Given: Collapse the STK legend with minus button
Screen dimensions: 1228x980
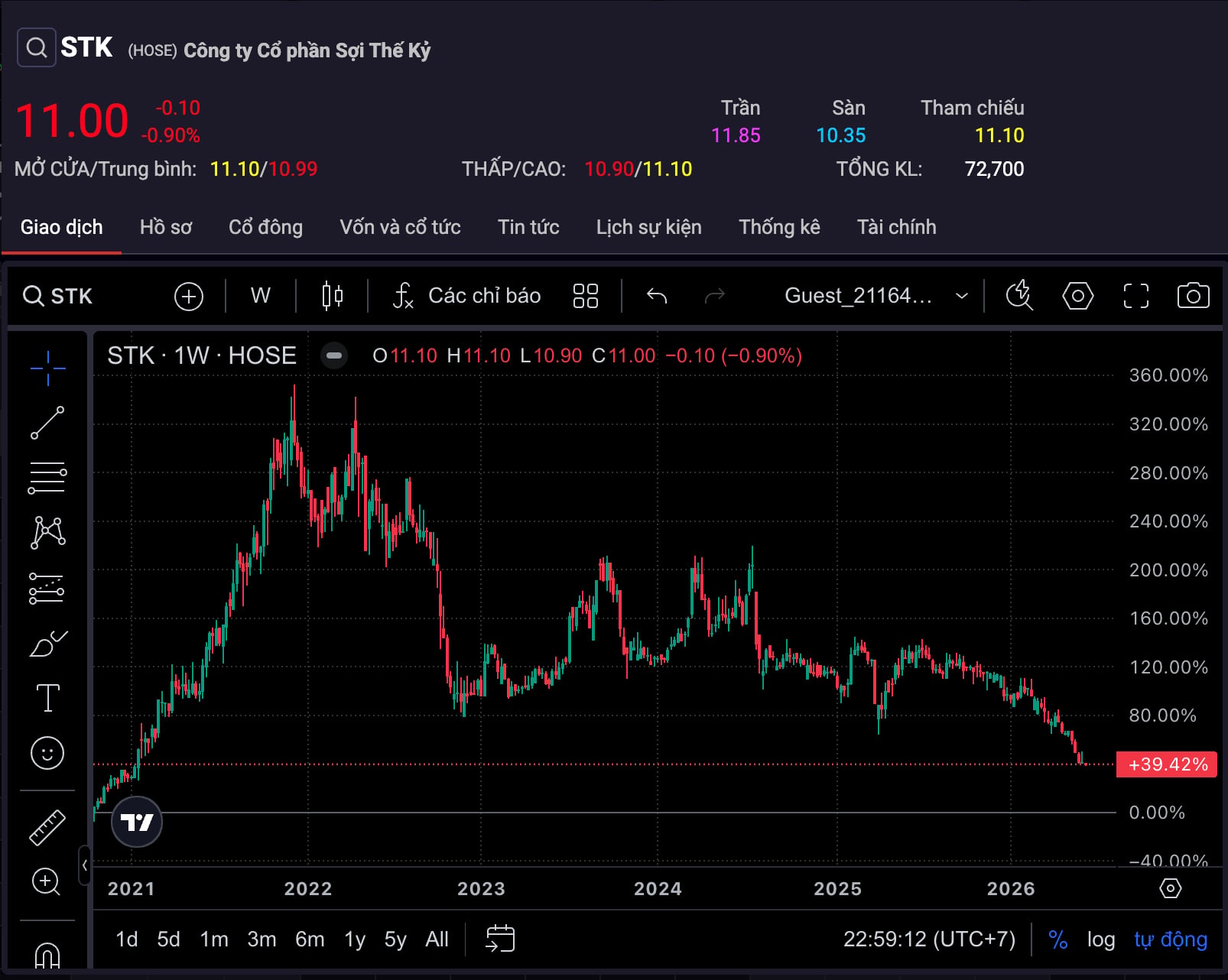Looking at the screenshot, I should pyautogui.click(x=334, y=355).
